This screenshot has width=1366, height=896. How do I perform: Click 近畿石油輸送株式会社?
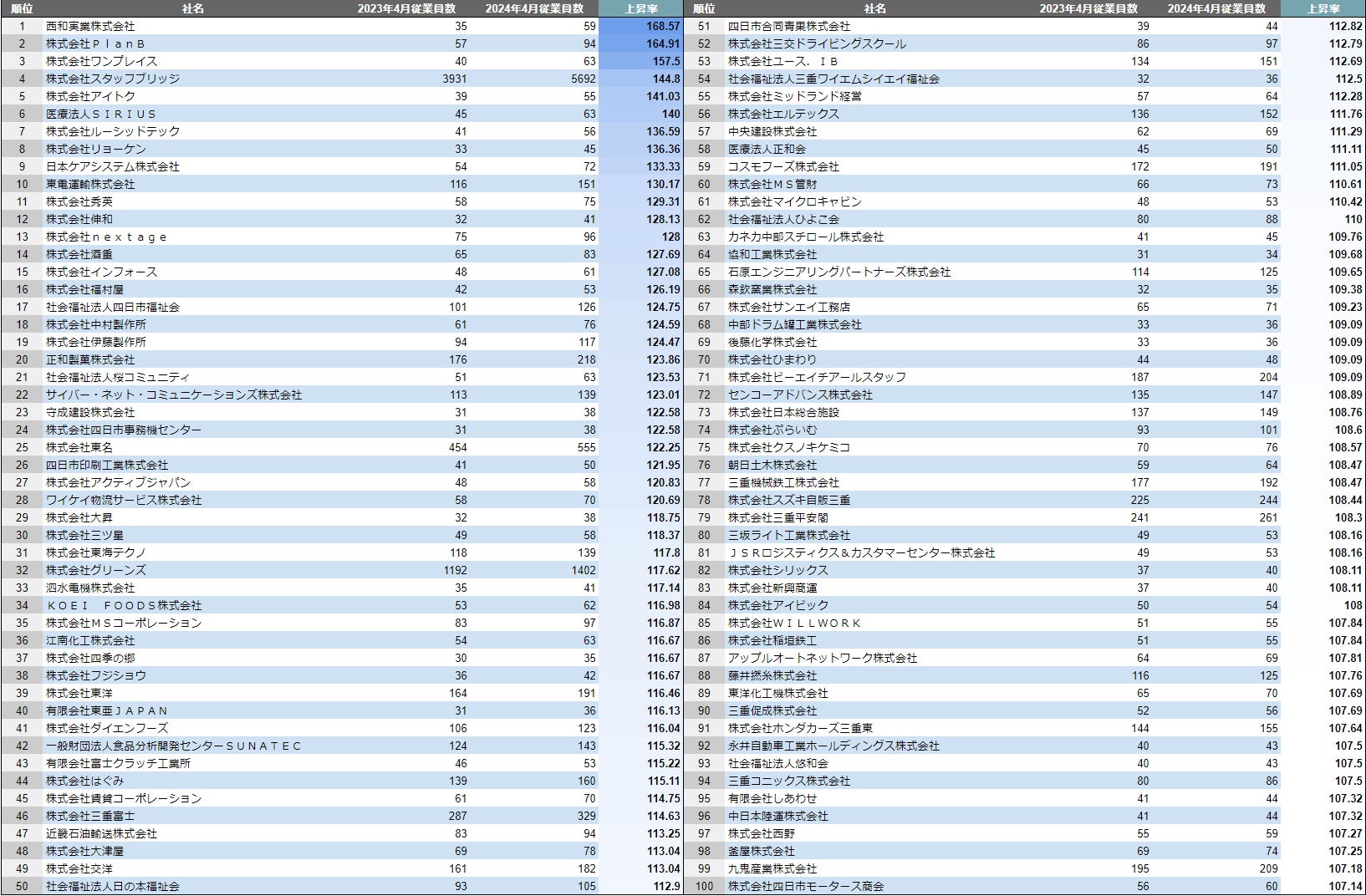click(x=101, y=833)
